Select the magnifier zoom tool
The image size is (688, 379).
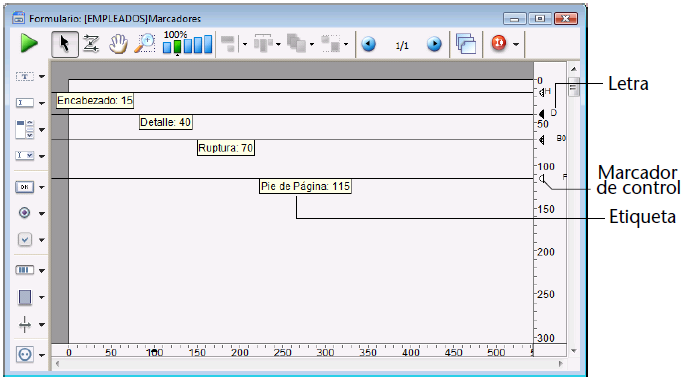145,44
